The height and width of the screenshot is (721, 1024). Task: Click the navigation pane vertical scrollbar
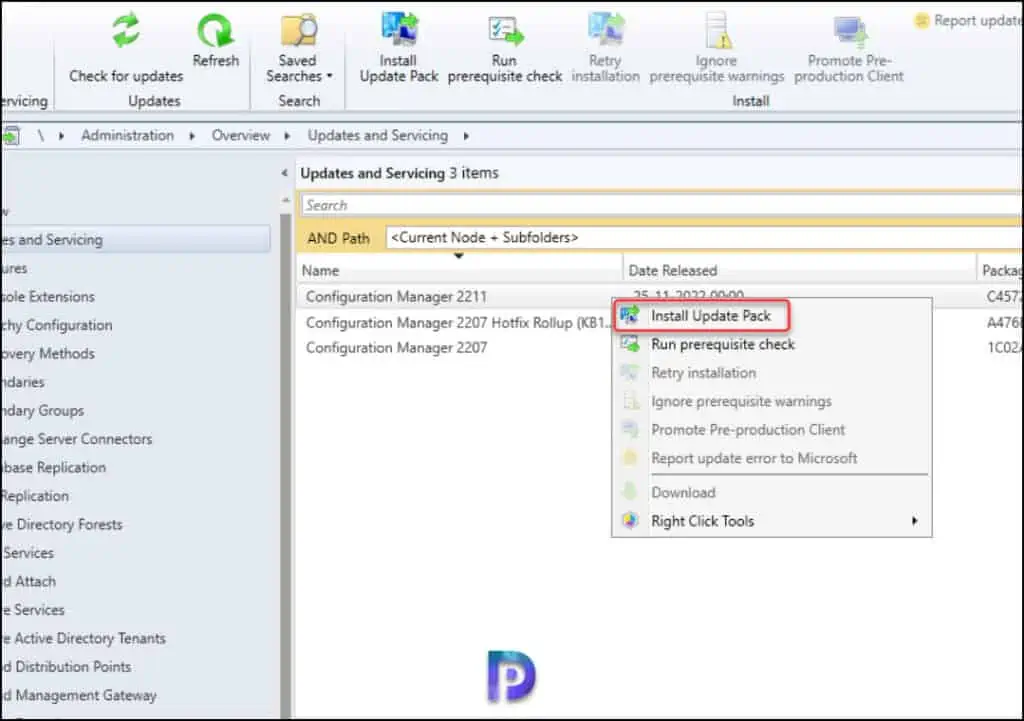(285, 464)
